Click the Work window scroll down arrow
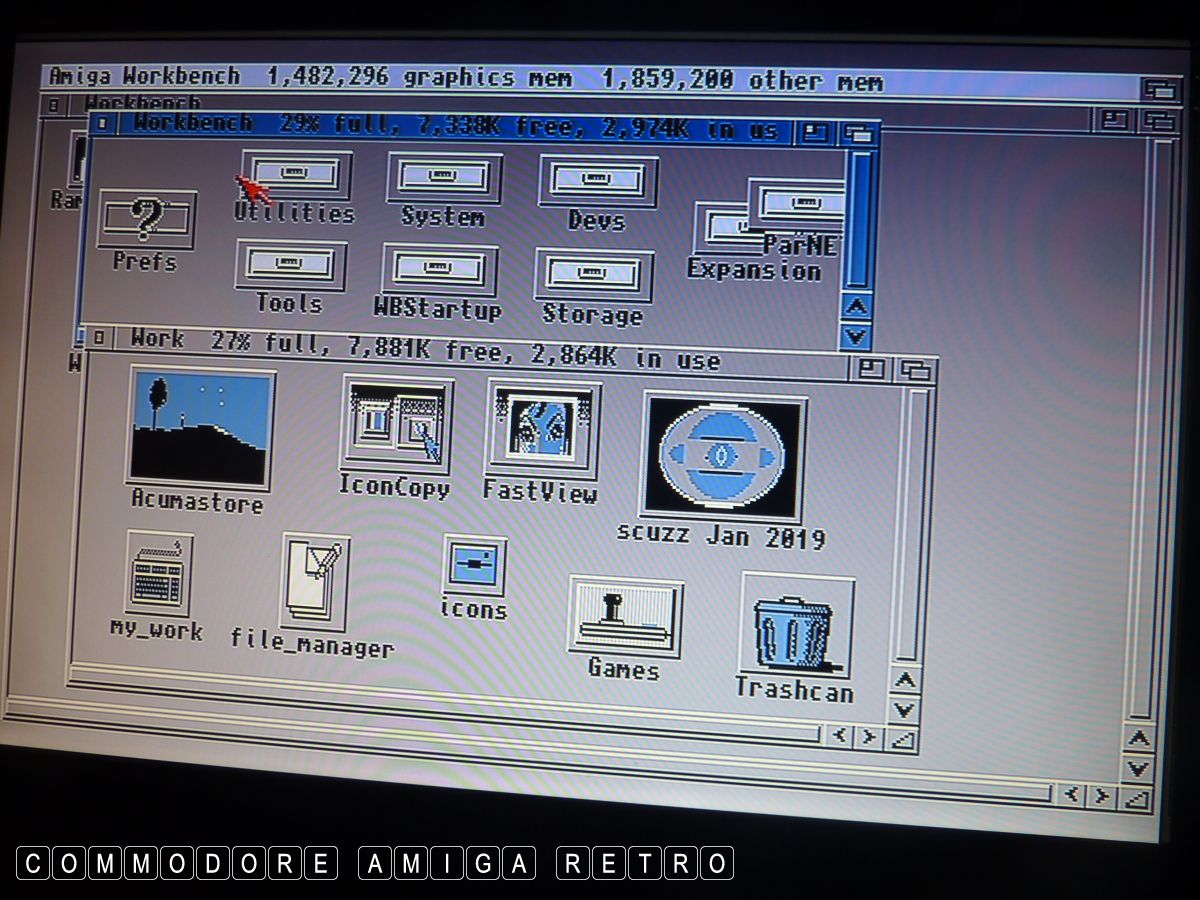 point(903,710)
